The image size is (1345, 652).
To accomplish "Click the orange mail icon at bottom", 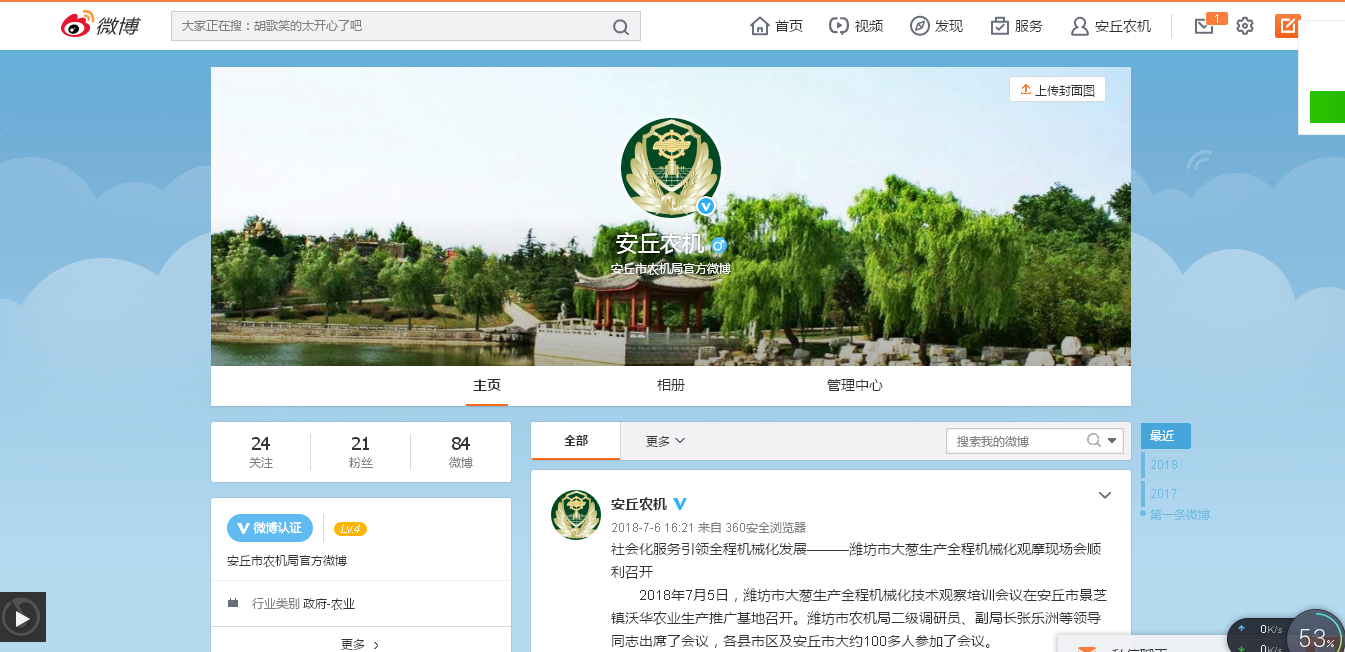I will [1087, 649].
